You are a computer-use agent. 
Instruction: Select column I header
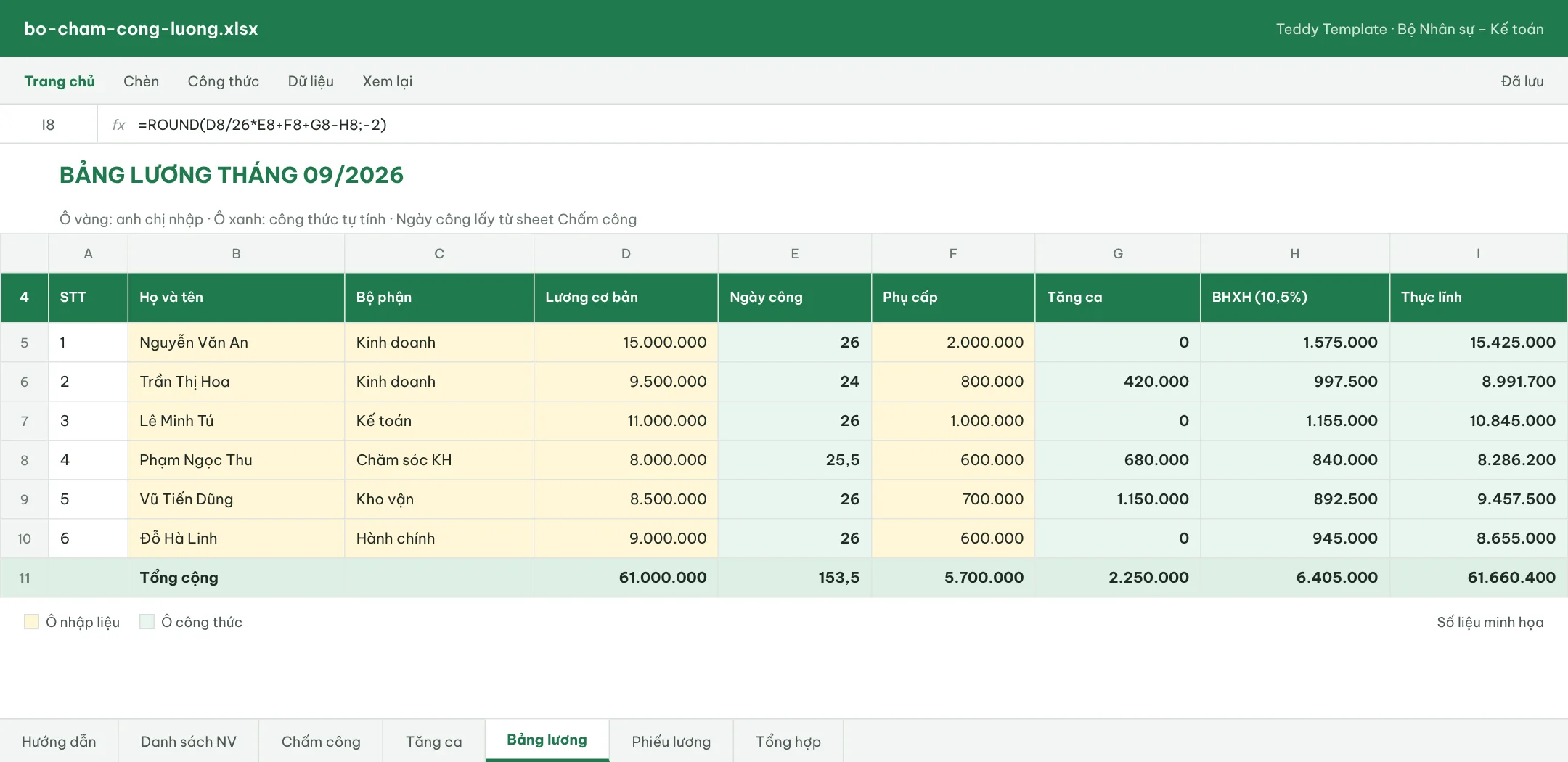click(1478, 254)
